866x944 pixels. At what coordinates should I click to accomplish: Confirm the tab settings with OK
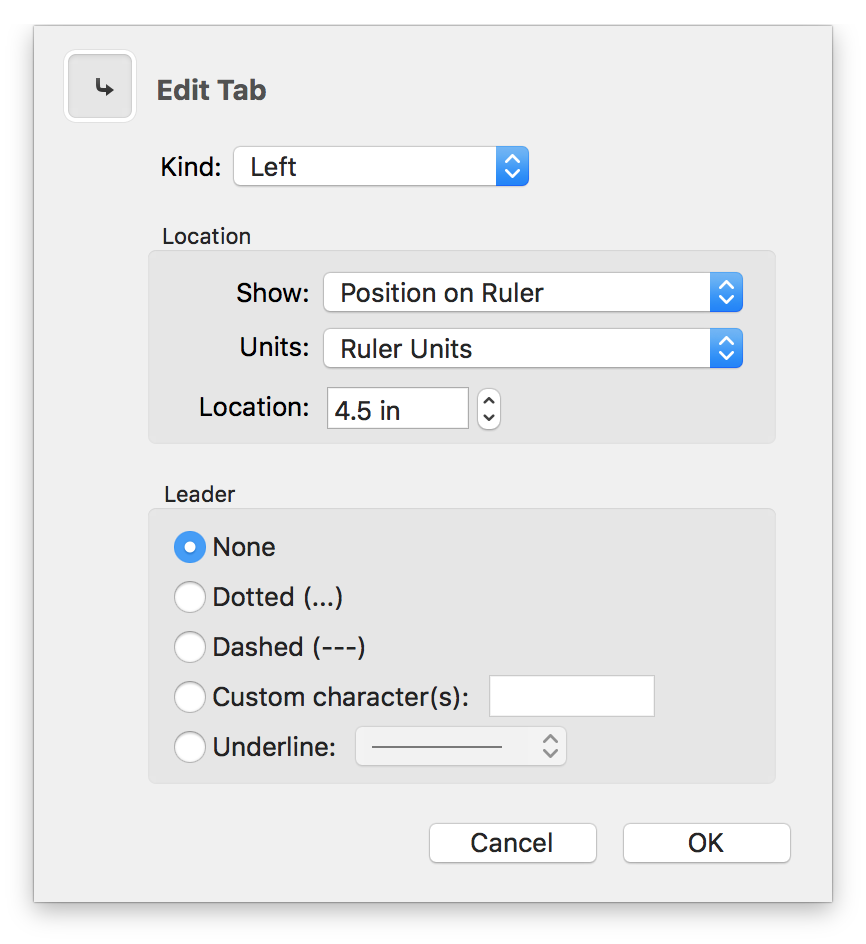coord(706,843)
